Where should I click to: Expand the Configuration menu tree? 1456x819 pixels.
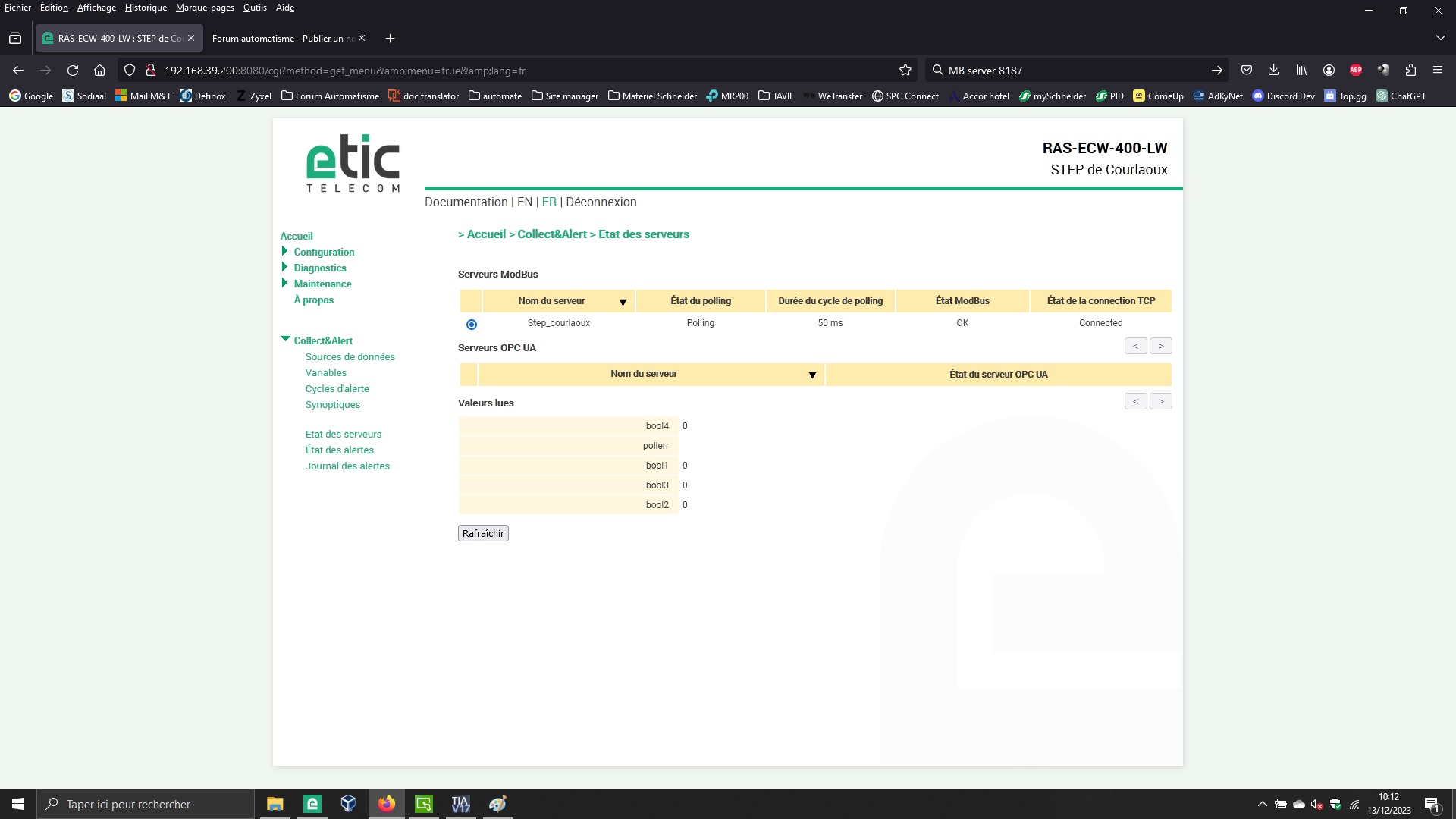click(284, 251)
